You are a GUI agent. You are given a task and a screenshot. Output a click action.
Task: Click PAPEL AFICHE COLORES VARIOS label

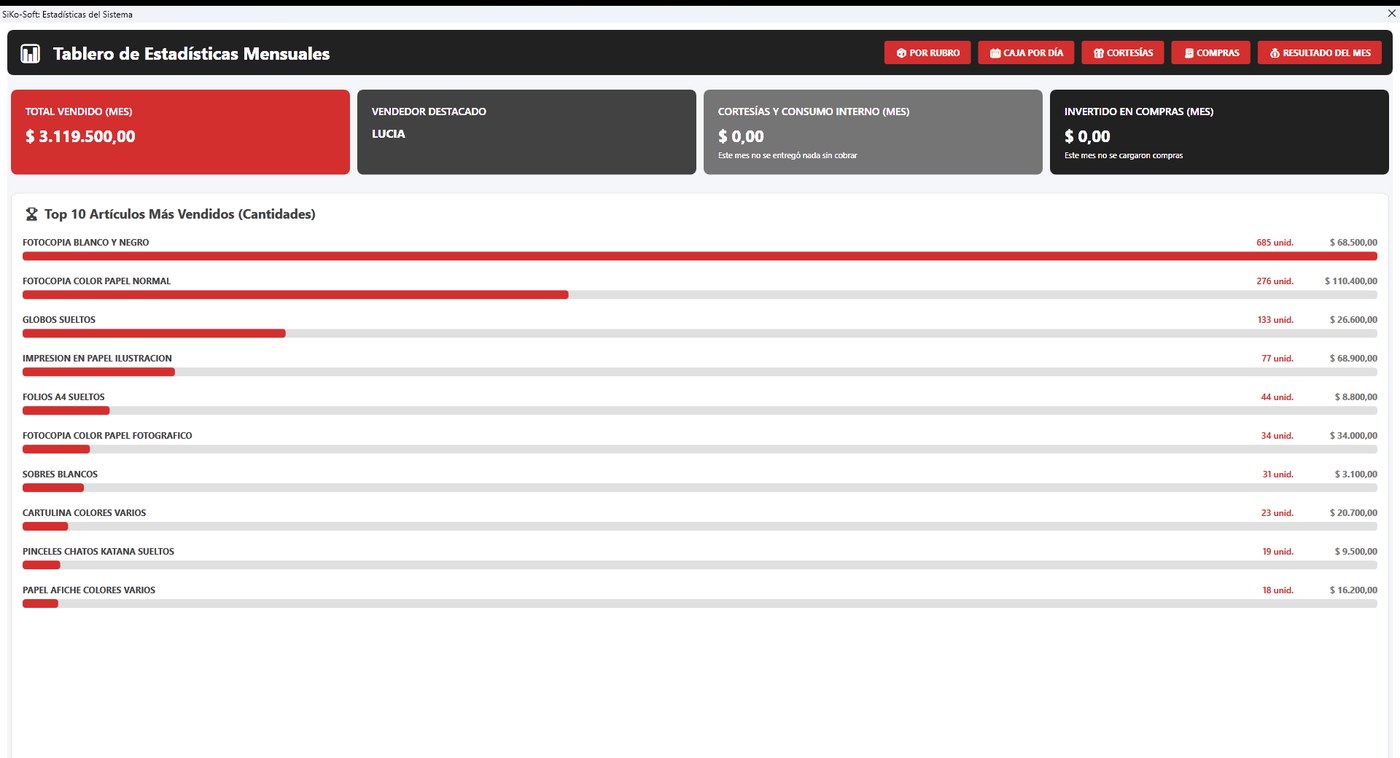click(x=89, y=590)
